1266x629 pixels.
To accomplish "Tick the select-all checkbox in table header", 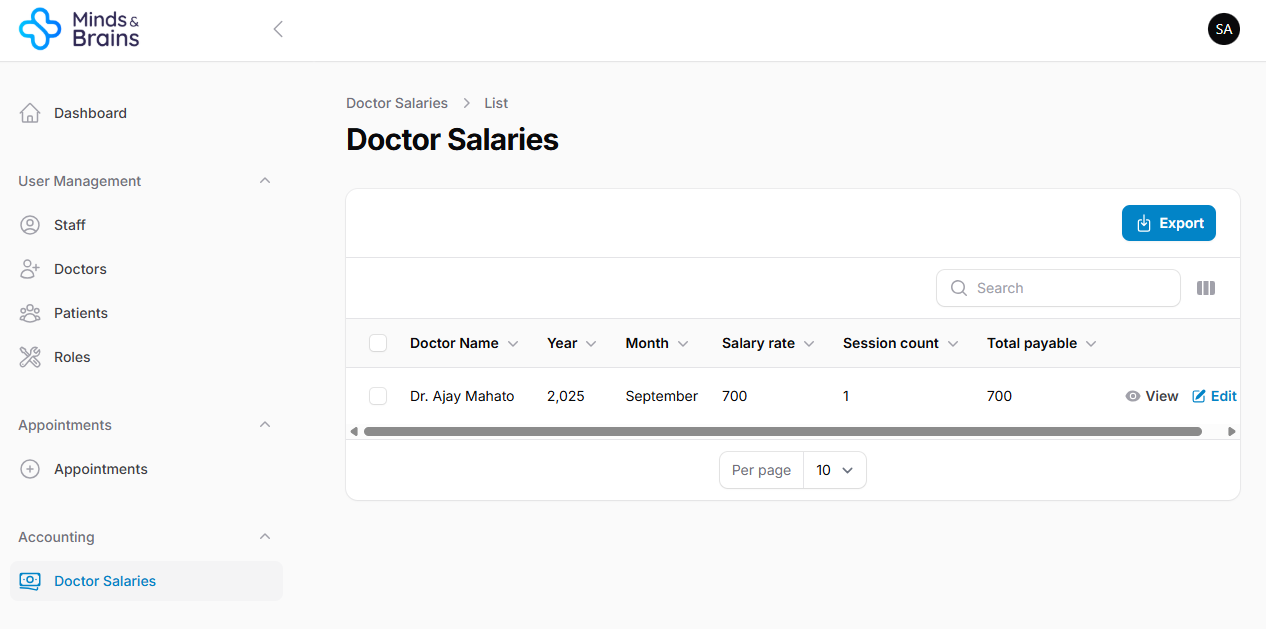I will coord(378,343).
